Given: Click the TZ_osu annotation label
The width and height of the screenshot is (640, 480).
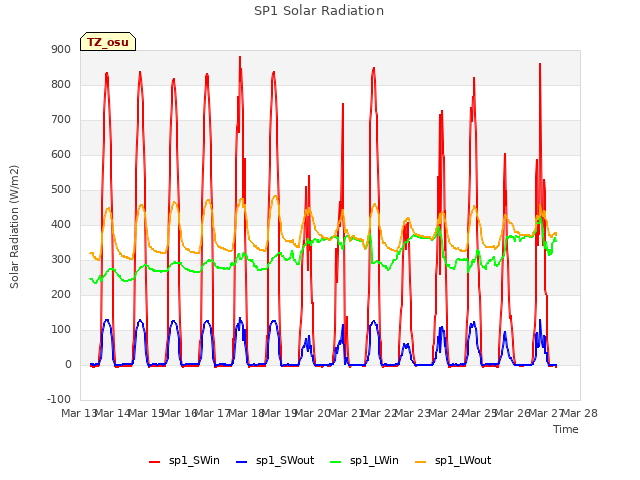Looking at the screenshot, I should click(x=108, y=42).
